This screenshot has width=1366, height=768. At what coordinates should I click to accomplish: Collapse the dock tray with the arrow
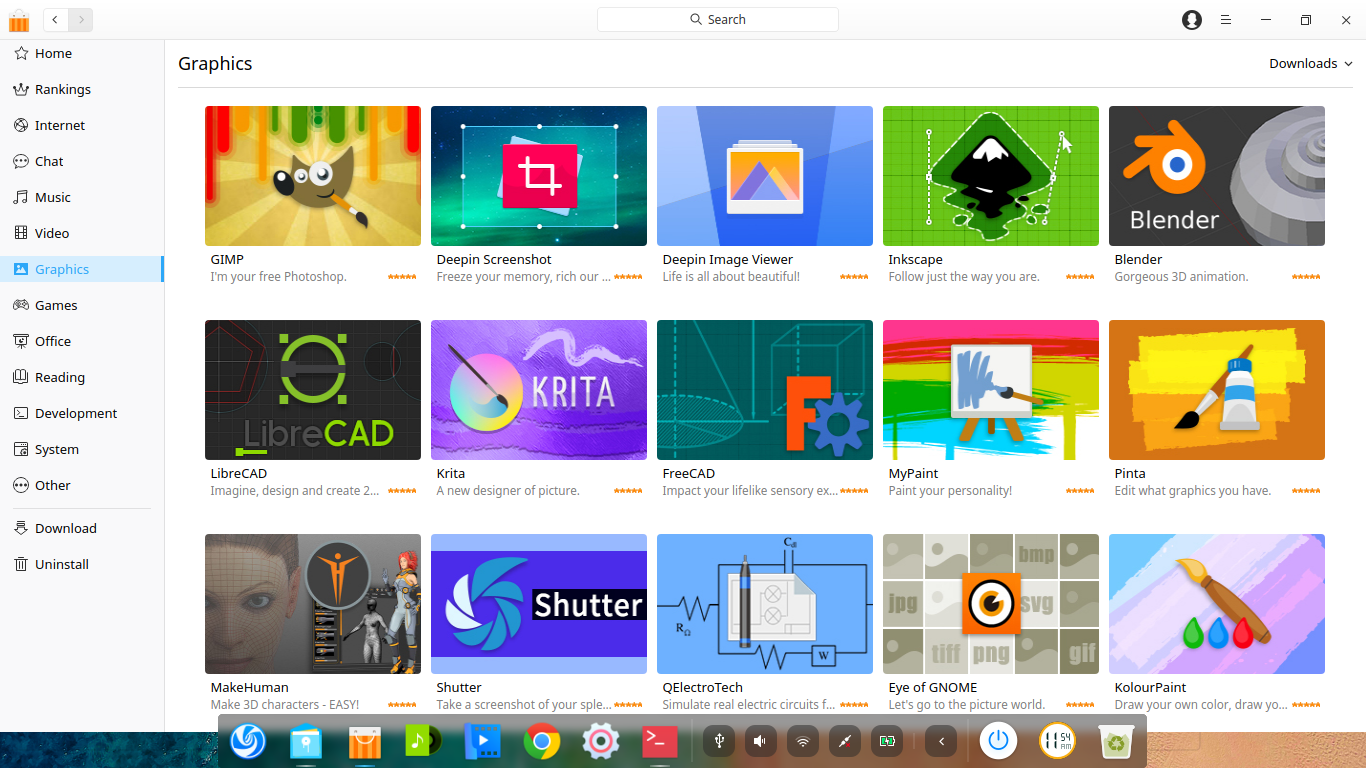point(941,741)
